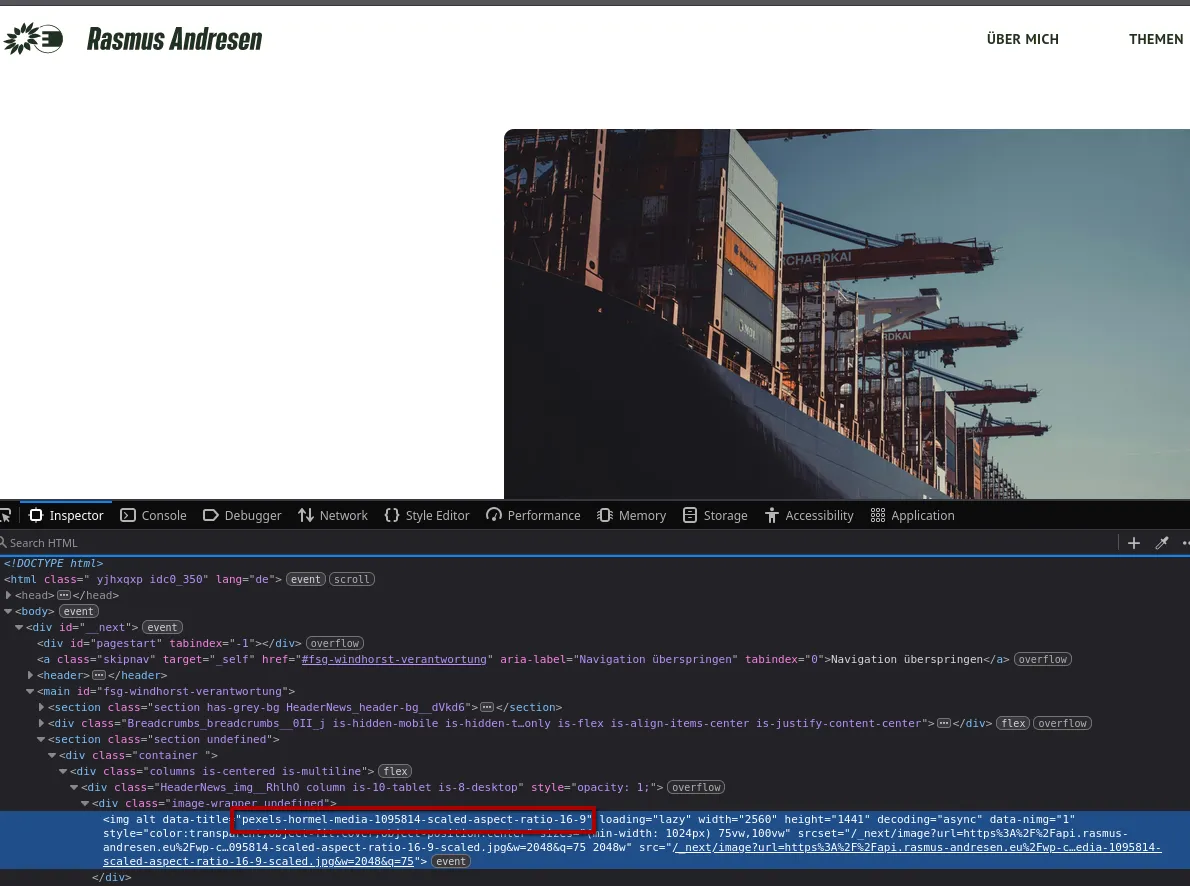Click overflow badge on Breadcrumbs div
The image size is (1190, 886).
(x=1062, y=723)
